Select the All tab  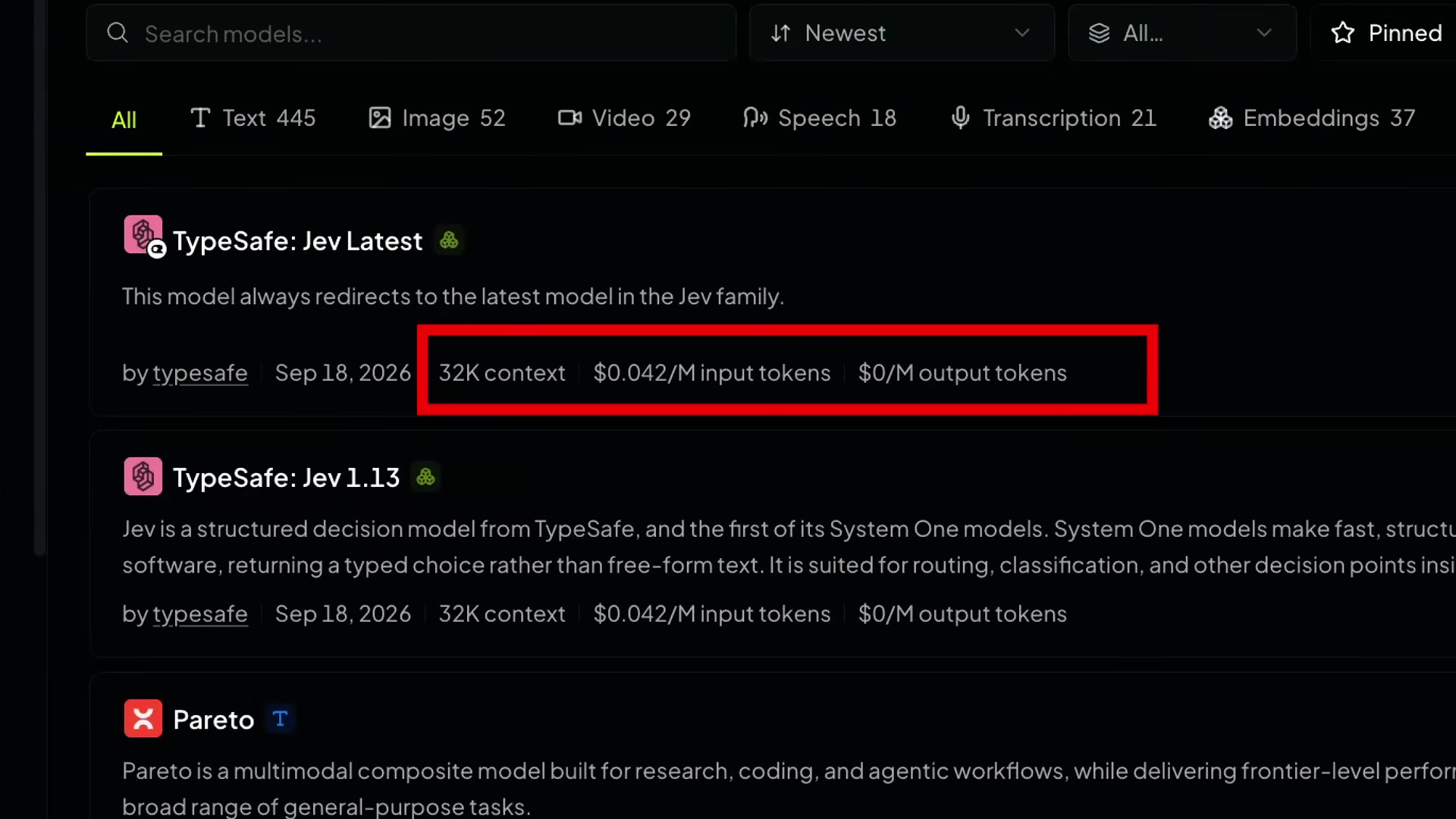click(x=124, y=120)
